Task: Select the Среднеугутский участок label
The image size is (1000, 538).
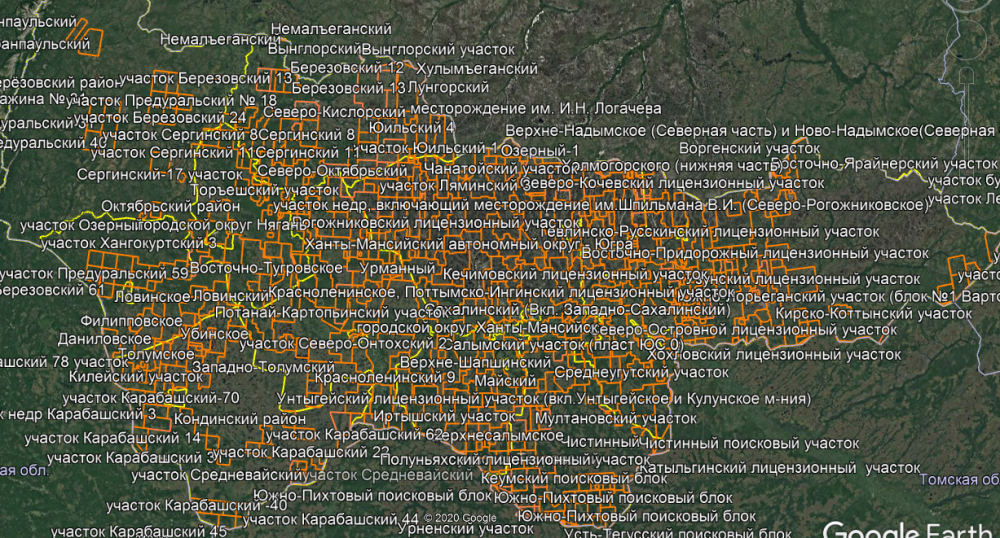Action: coord(628,372)
